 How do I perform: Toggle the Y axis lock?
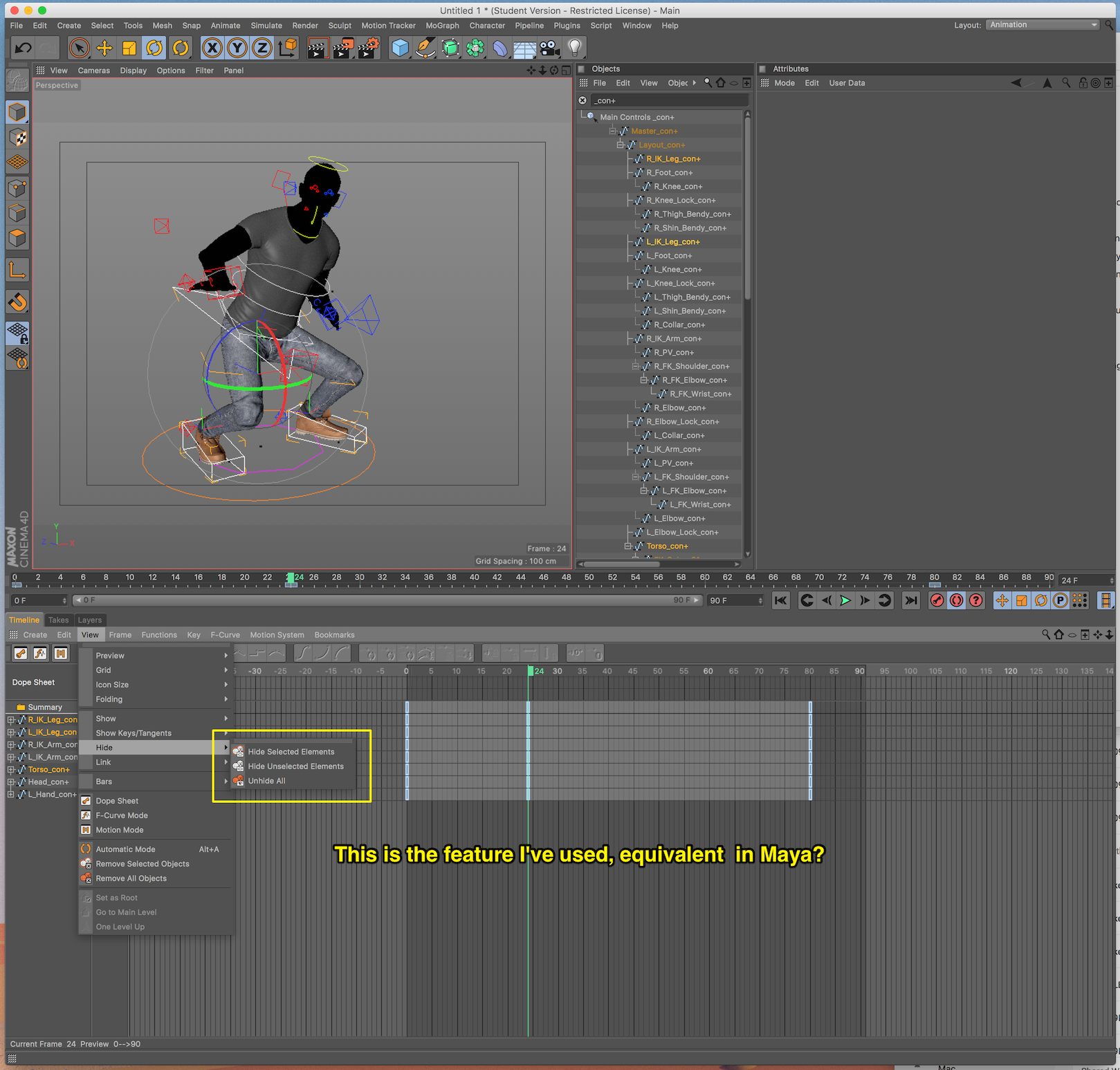click(x=237, y=48)
